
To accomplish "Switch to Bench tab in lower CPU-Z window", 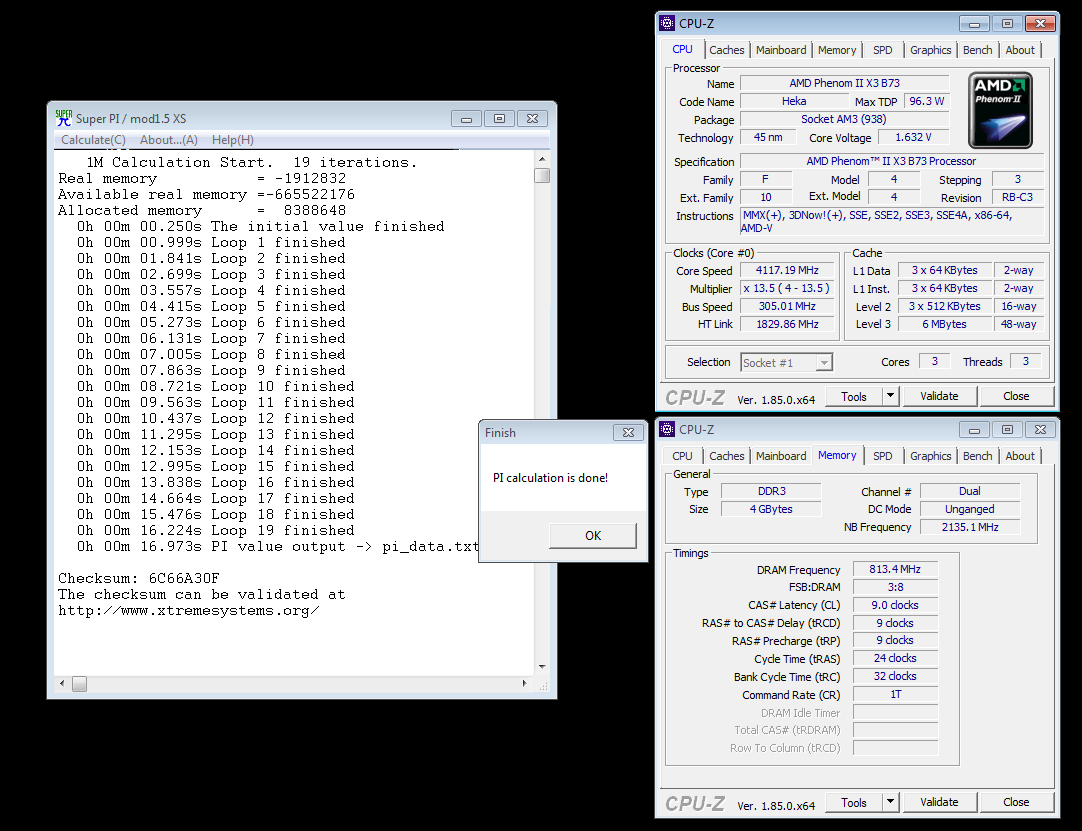I will (978, 456).
